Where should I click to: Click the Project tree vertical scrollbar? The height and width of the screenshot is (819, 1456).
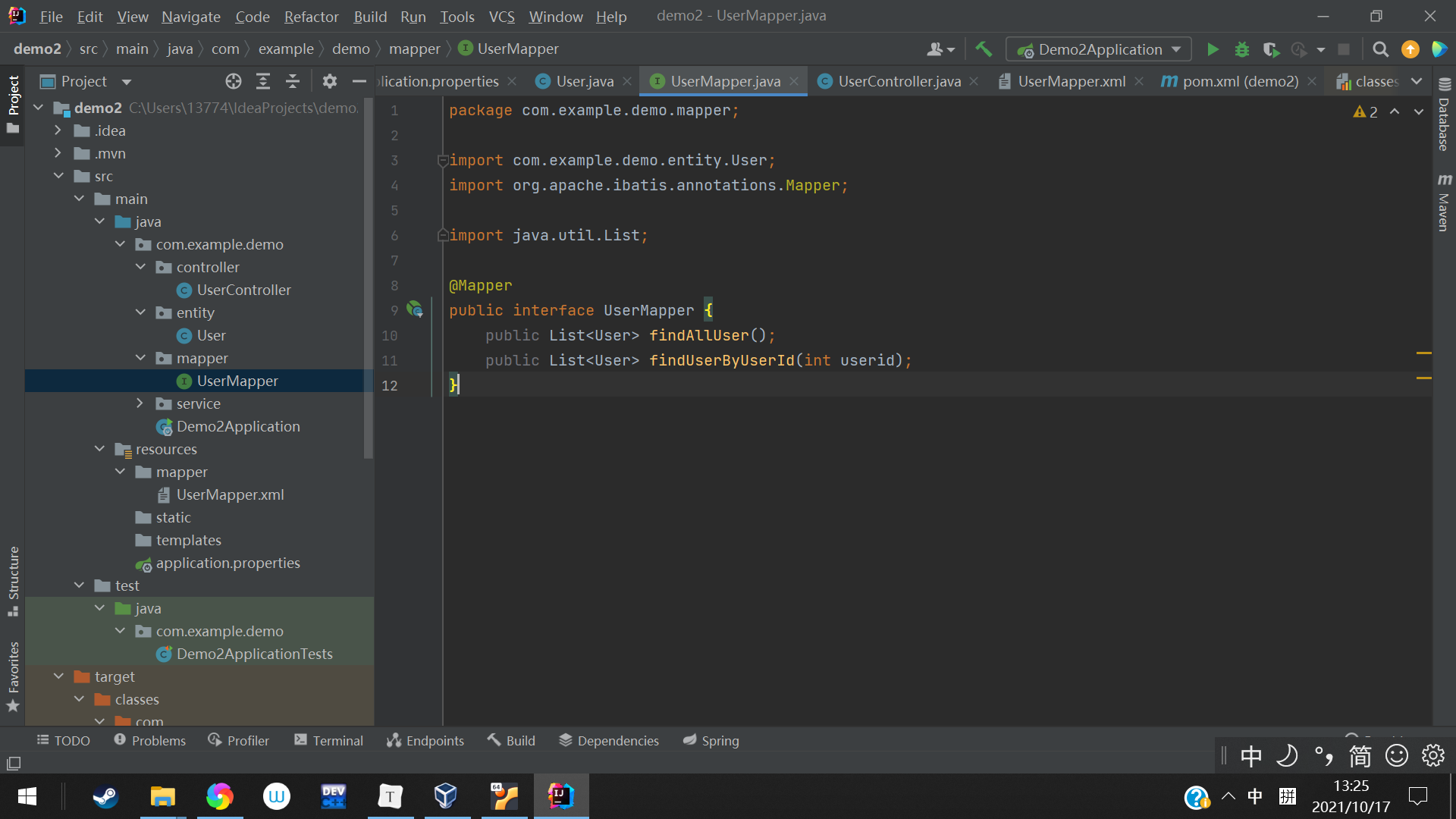pyautogui.click(x=369, y=278)
